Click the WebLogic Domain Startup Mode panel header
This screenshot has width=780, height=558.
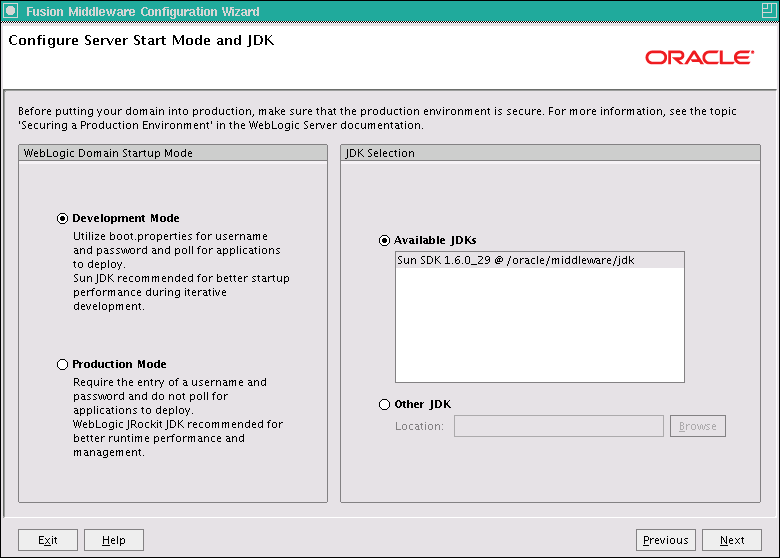(173, 153)
